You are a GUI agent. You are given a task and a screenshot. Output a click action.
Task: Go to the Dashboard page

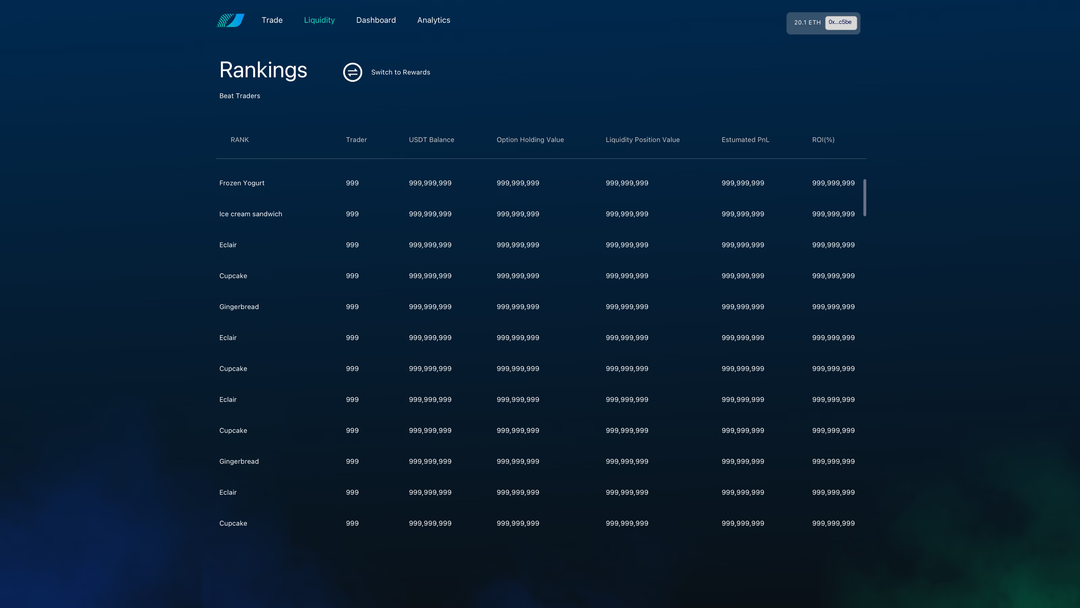tap(376, 20)
